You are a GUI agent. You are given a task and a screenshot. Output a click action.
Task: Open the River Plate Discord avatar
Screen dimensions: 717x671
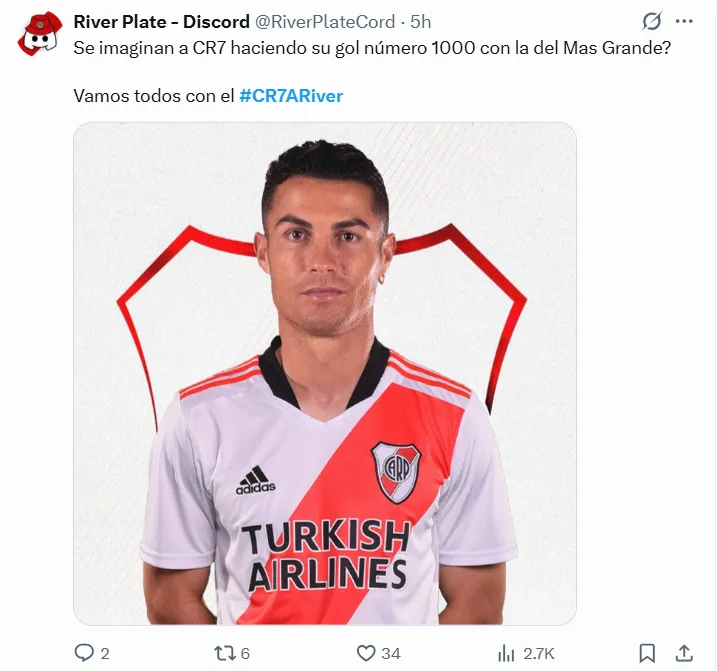click(40, 34)
